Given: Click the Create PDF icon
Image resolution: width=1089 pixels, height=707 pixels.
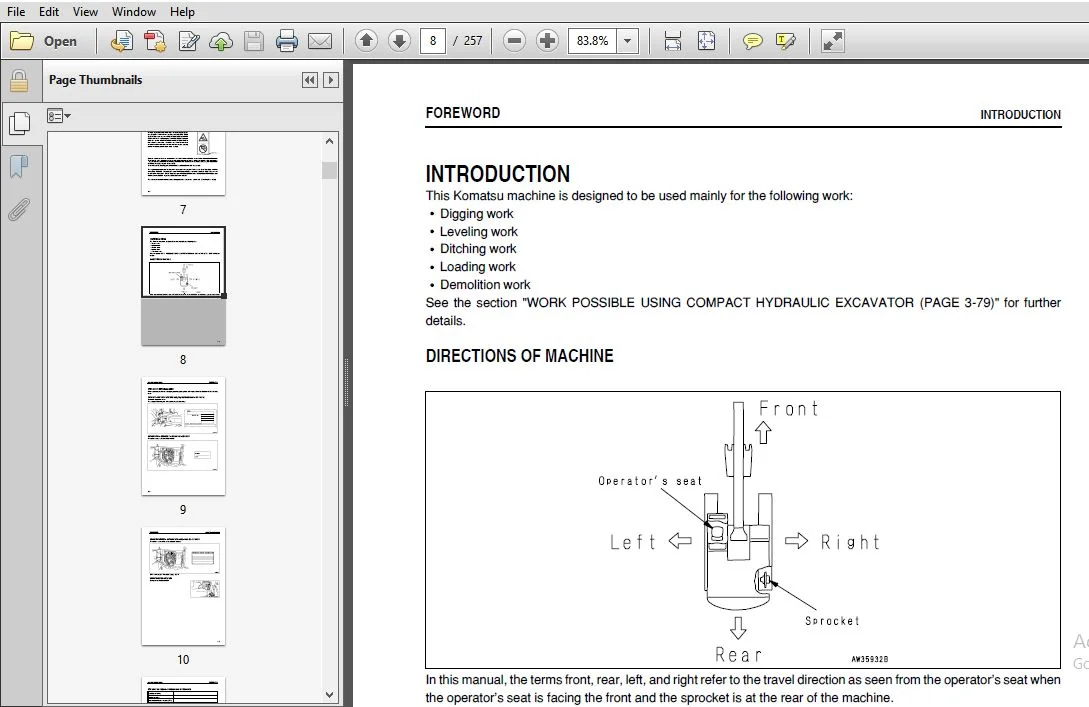Looking at the screenshot, I should pos(122,41).
